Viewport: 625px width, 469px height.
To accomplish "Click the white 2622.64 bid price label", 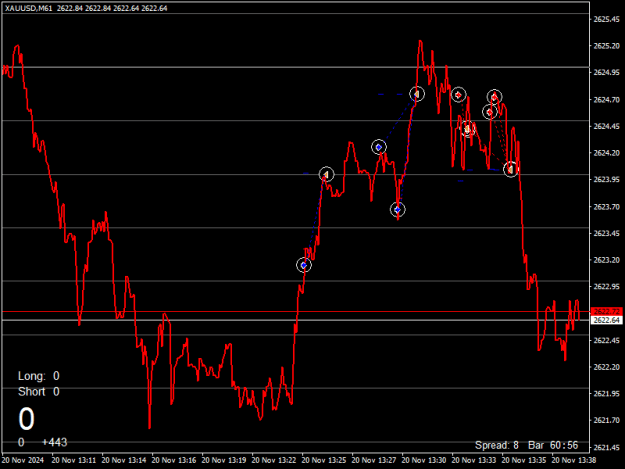I will 606,320.
